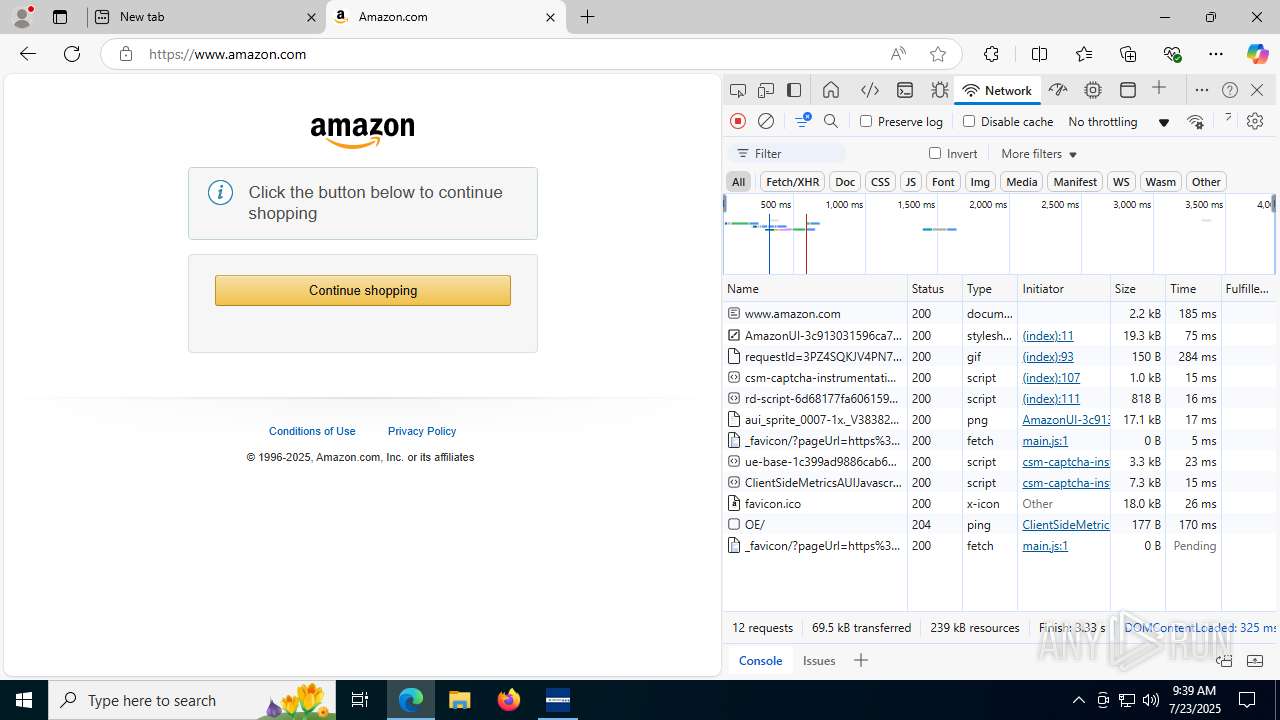Screen dimensions: 1280x720
Task: Toggle the network filter bar icon
Action: [802, 121]
